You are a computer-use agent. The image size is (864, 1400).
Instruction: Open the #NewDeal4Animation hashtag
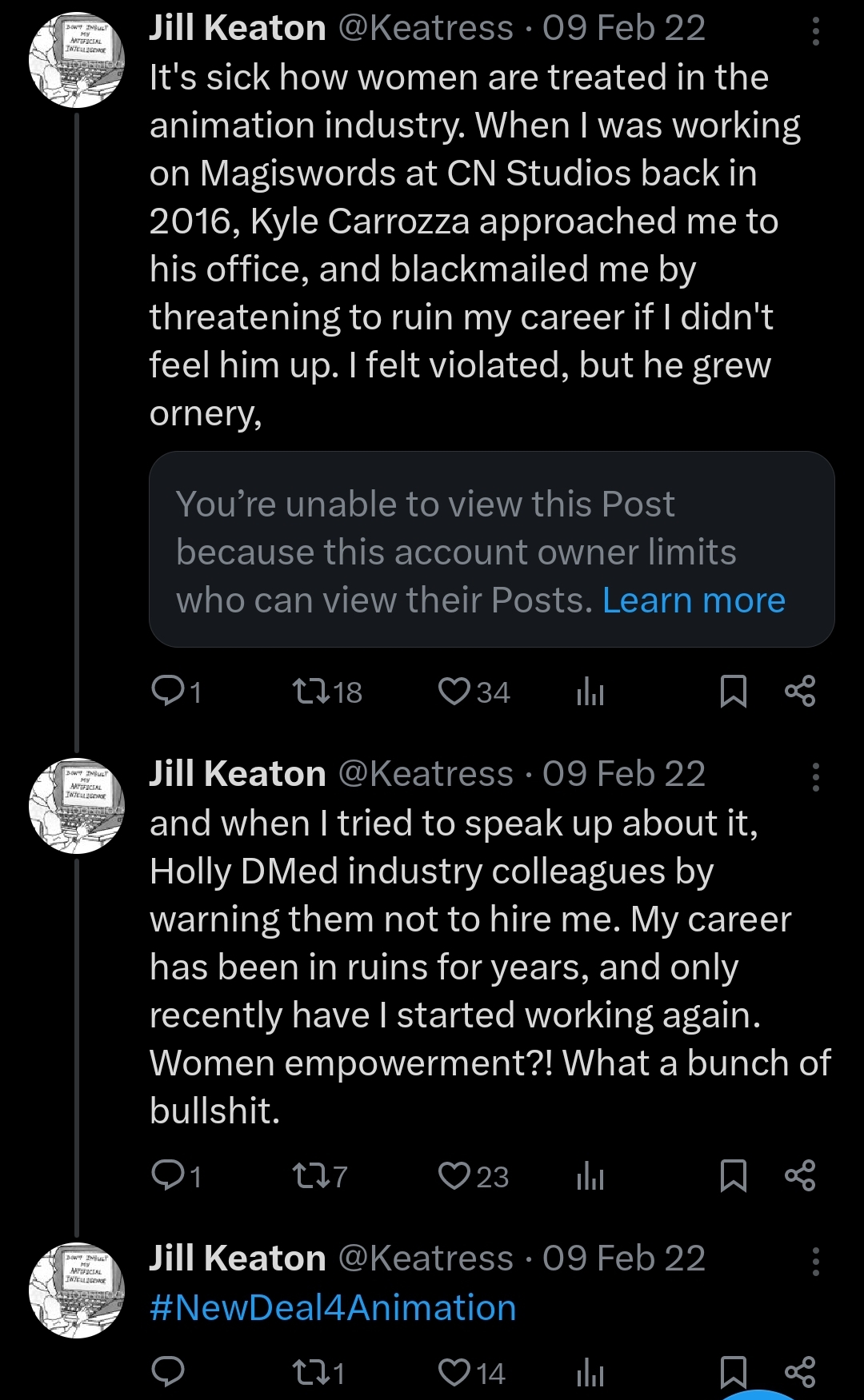[x=333, y=1308]
